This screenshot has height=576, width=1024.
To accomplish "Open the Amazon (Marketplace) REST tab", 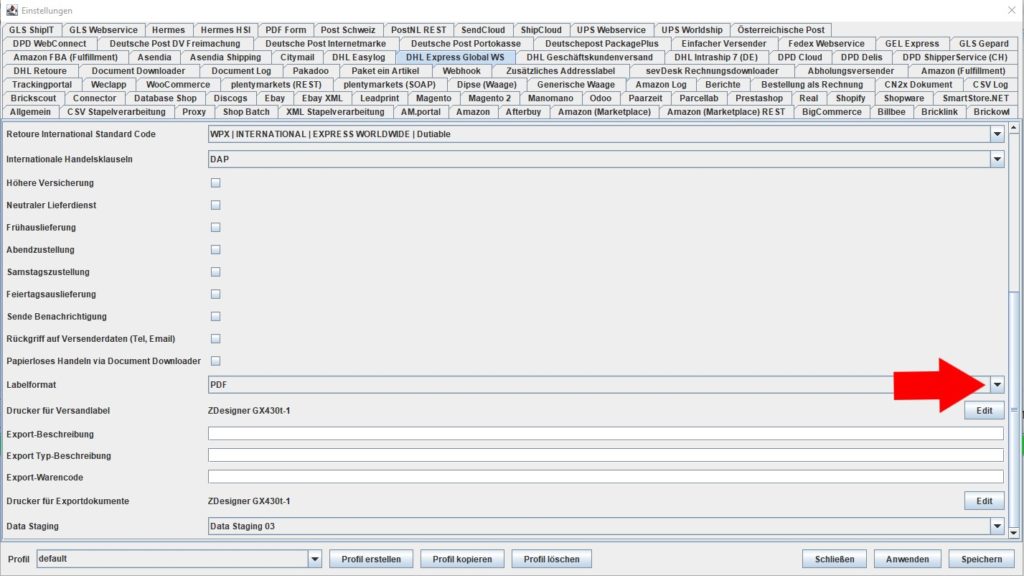I will click(x=726, y=112).
